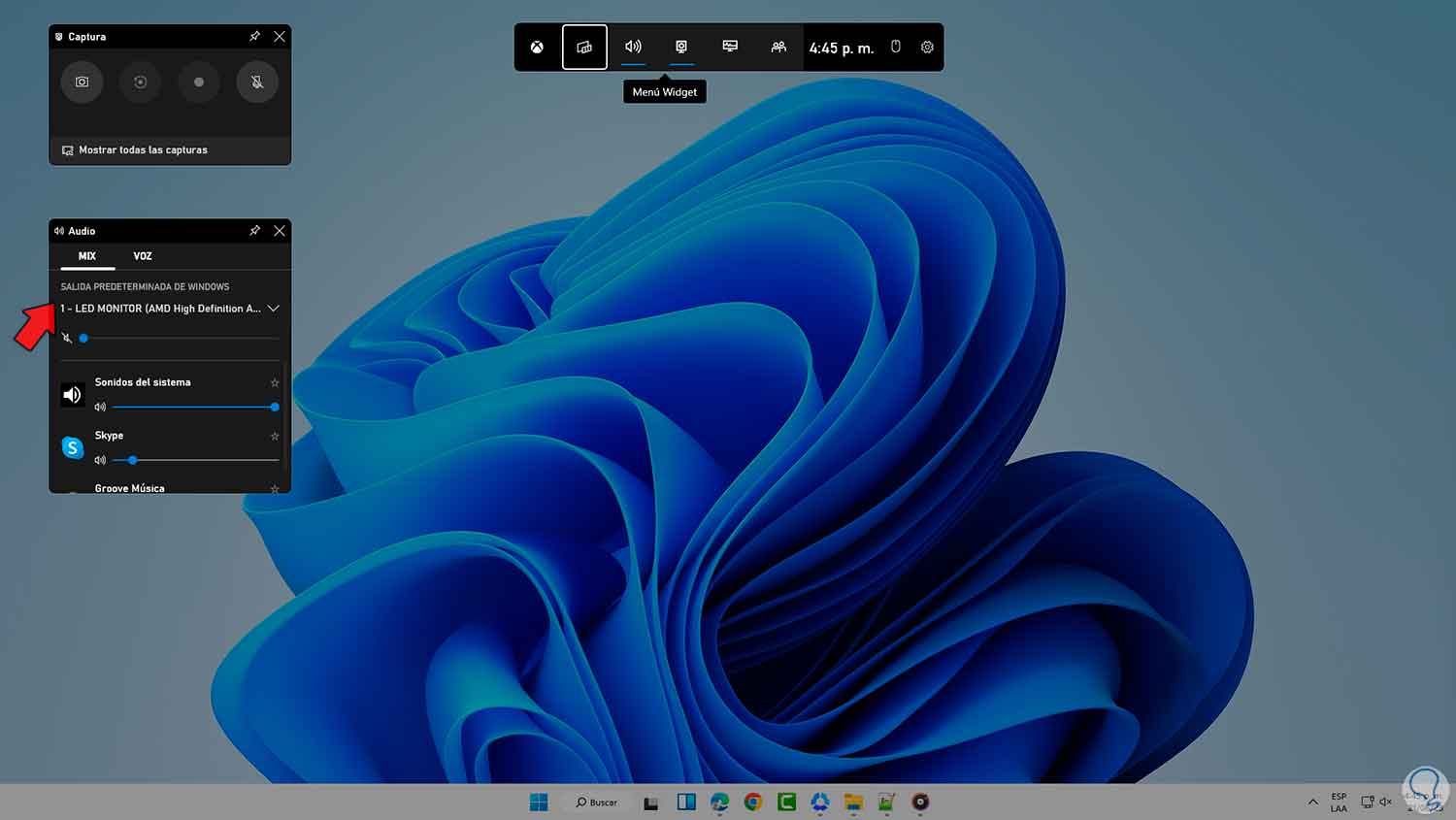
Task: Open Xbox Social widget from Game Bar
Action: point(778,47)
